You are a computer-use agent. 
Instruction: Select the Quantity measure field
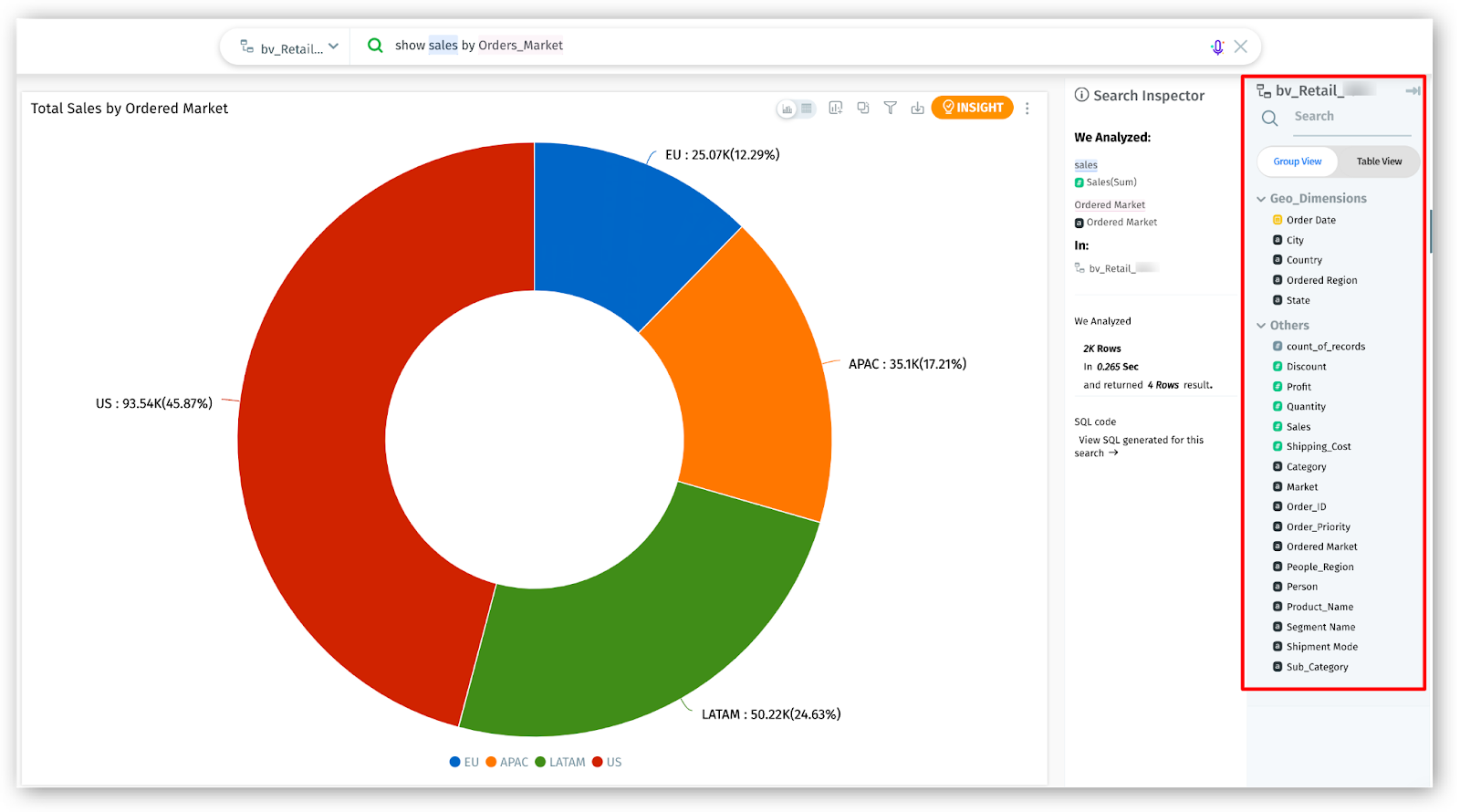(1306, 407)
